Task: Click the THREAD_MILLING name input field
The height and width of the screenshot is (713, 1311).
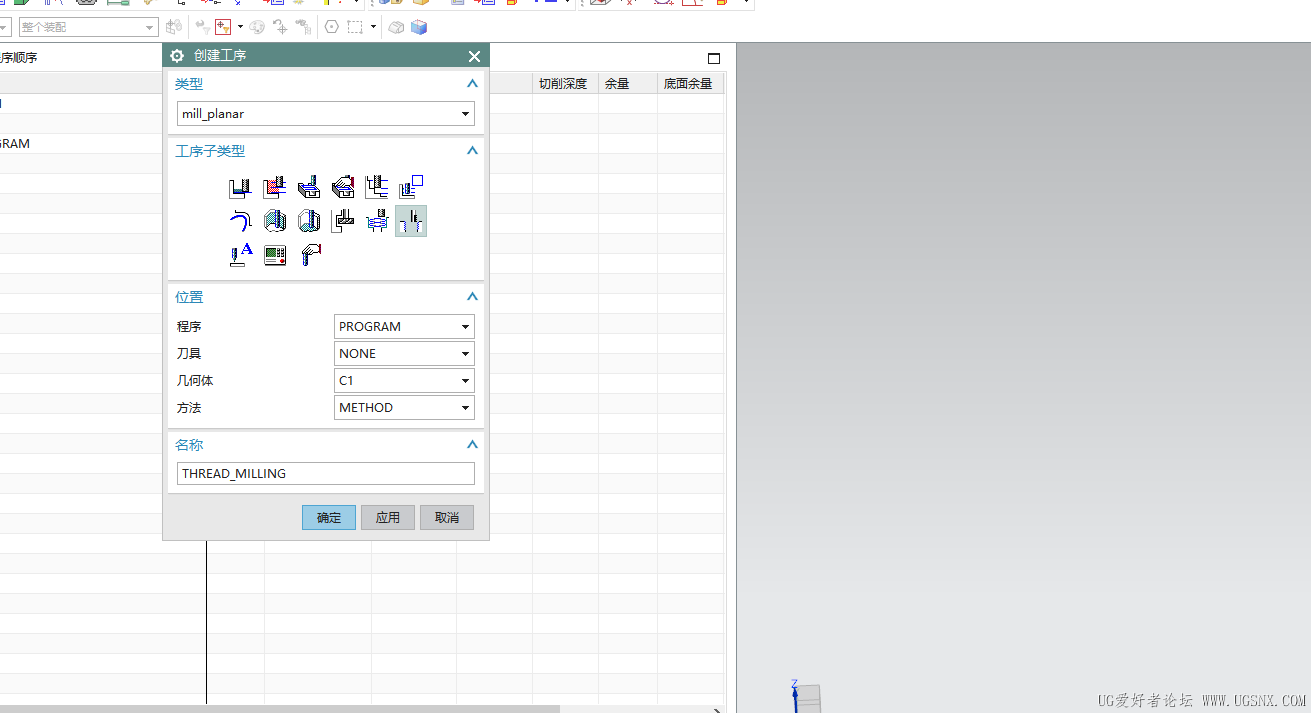Action: click(x=326, y=474)
